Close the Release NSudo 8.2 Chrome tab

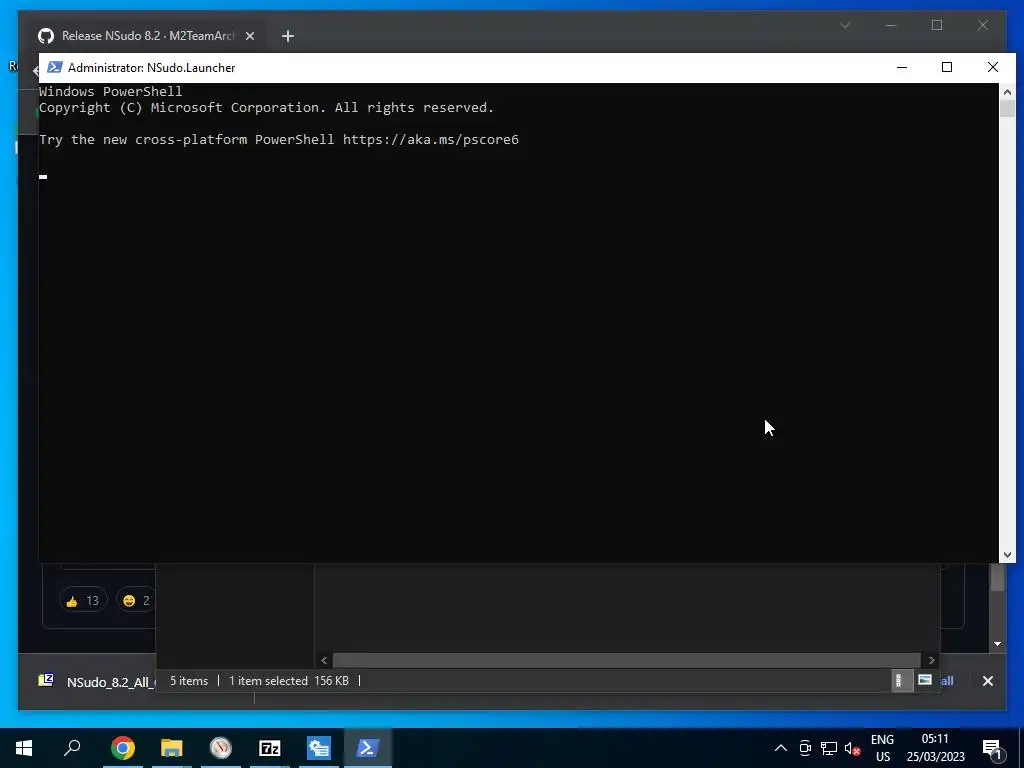[x=249, y=36]
